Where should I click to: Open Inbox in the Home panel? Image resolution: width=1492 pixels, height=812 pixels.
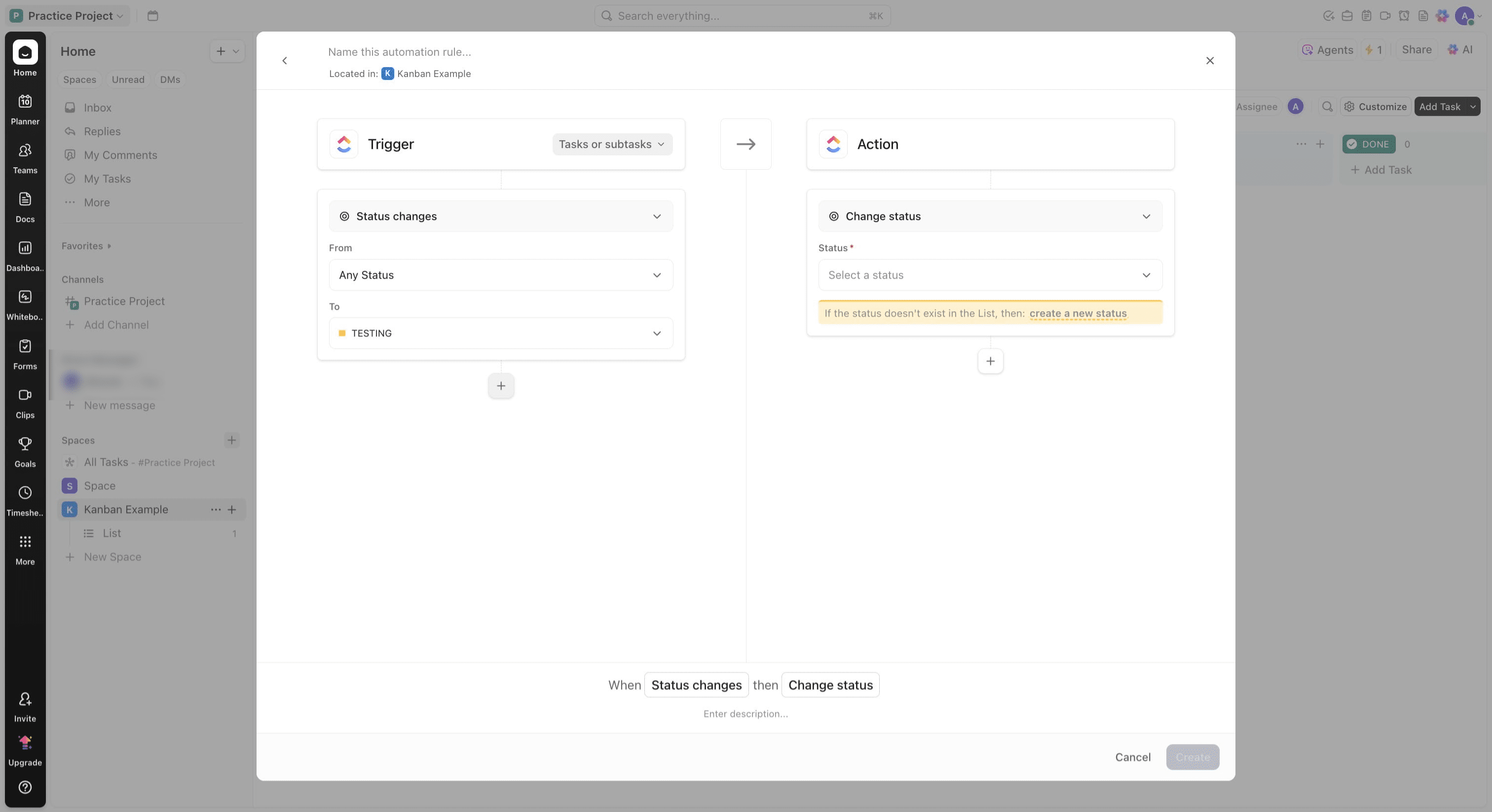(152, 108)
